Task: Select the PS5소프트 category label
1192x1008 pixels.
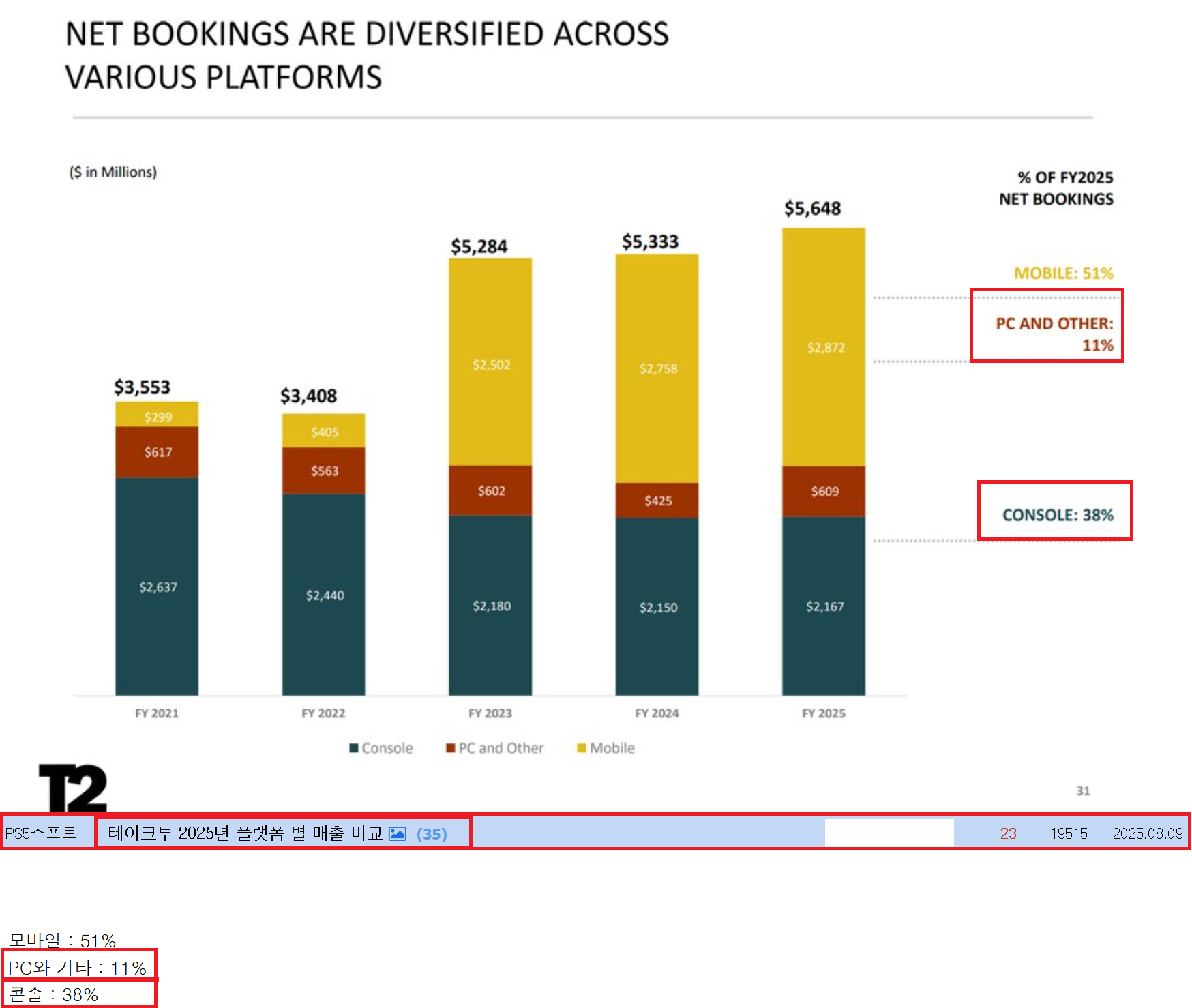Action: click(x=41, y=833)
